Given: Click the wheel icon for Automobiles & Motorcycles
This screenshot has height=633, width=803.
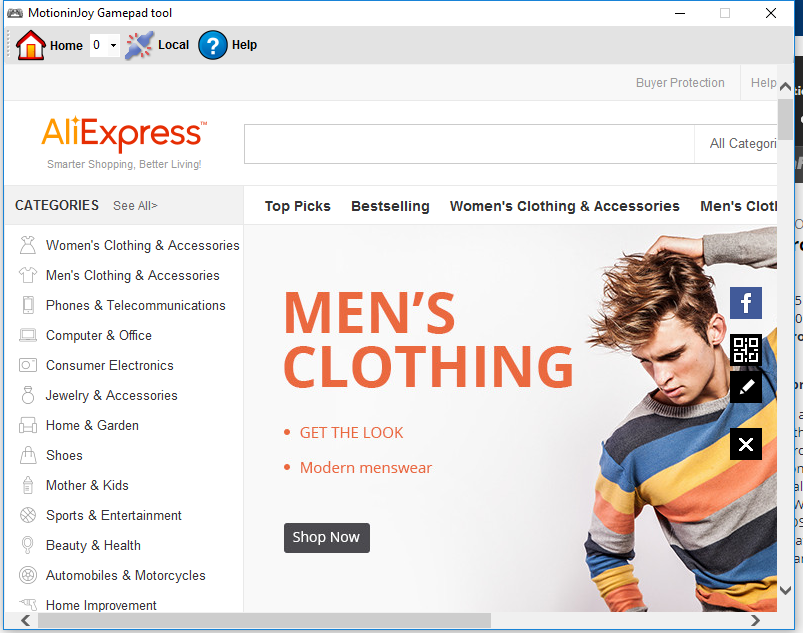Looking at the screenshot, I should (28, 575).
